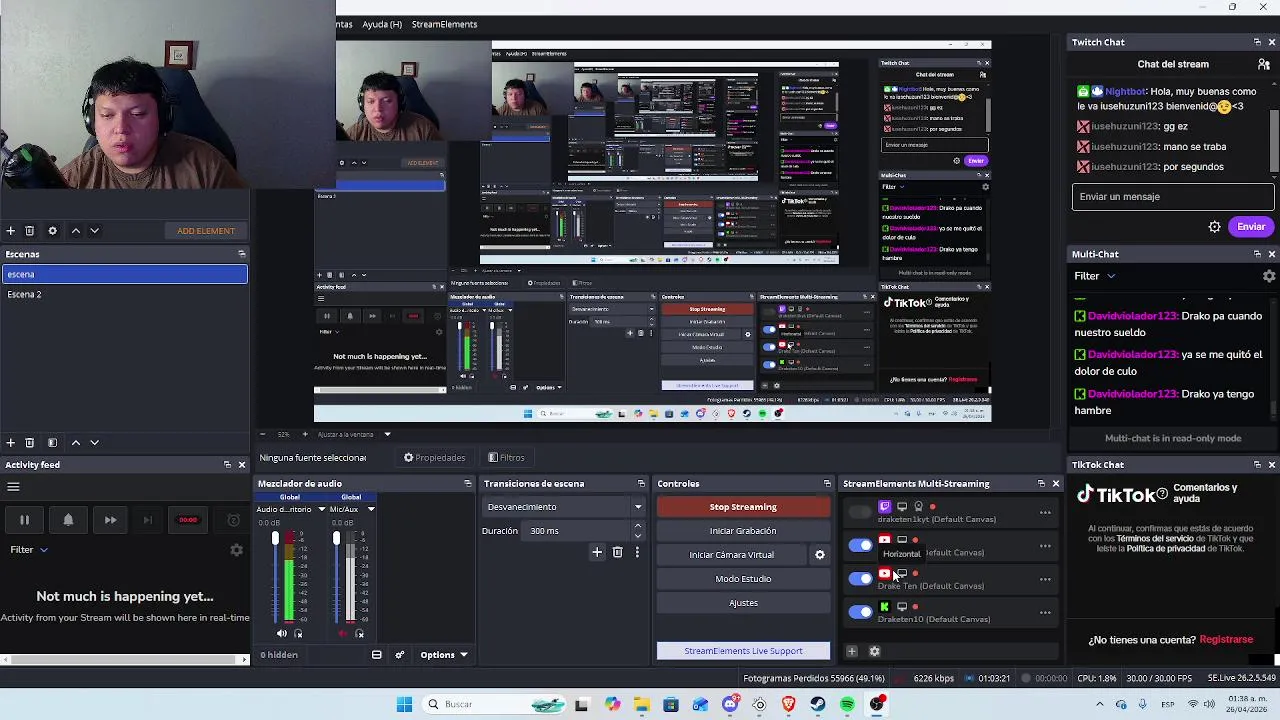Image resolution: width=1280 pixels, height=720 pixels.
Task: Select 'Escena 2' in the scenes list
Action: coord(124,294)
